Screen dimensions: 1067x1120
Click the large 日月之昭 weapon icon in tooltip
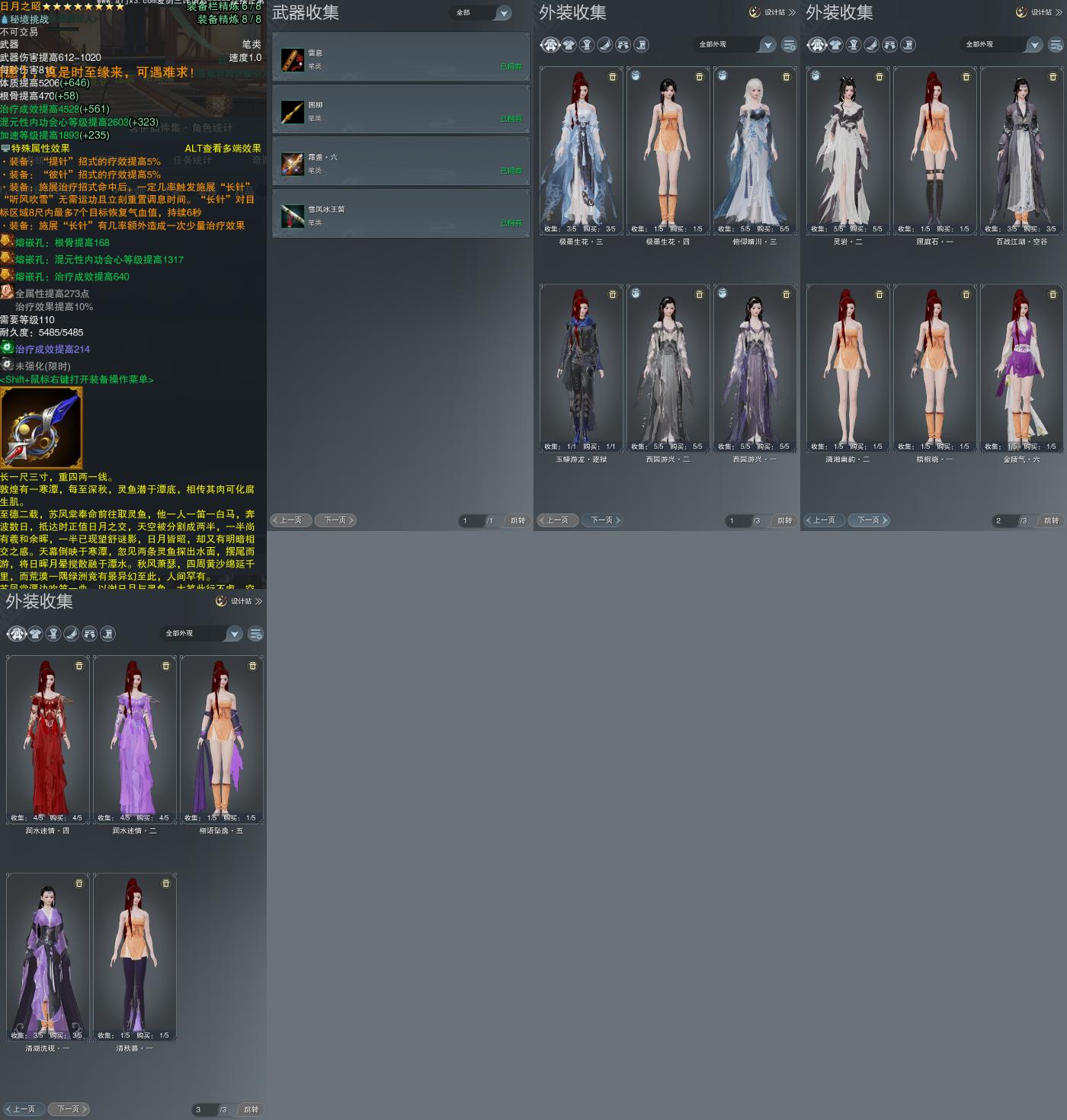pos(41,427)
